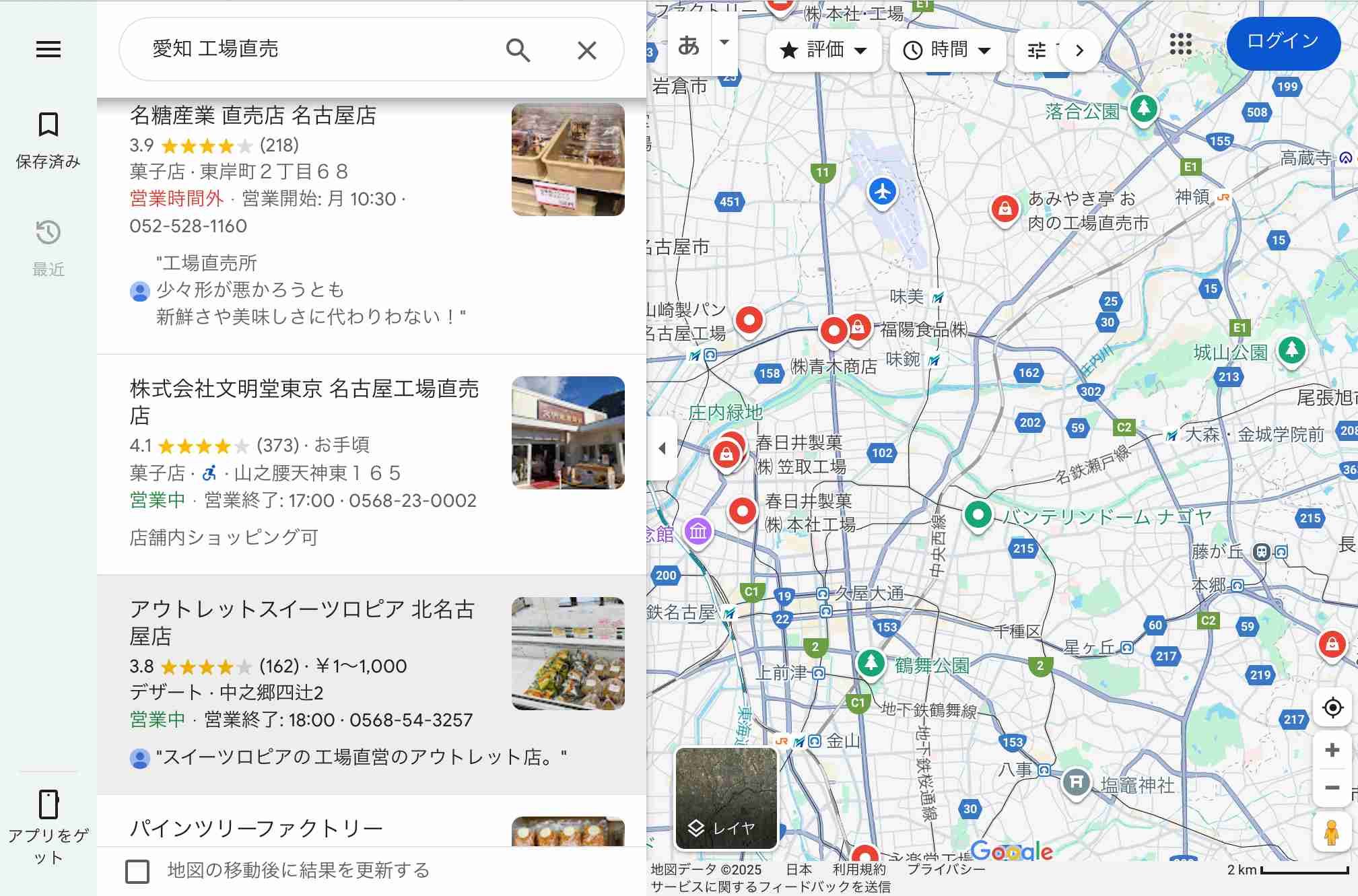The height and width of the screenshot is (896, 1358).
Task: Click the 2 km map scale
Action: coord(1287,869)
